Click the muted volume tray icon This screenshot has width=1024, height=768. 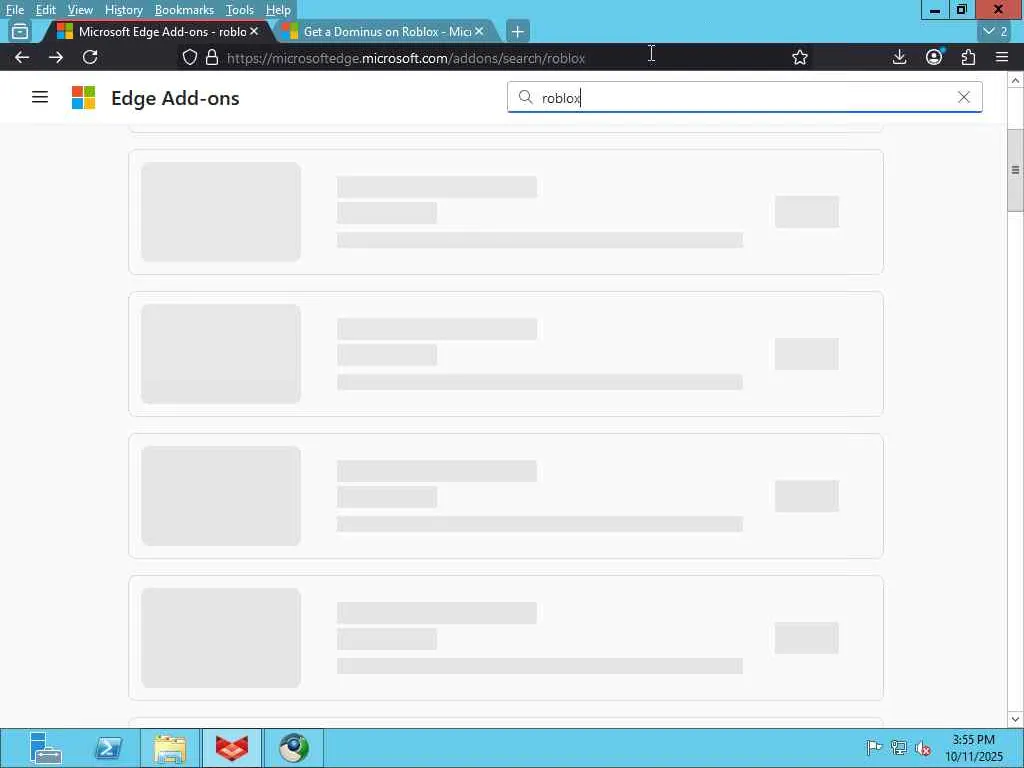click(x=923, y=748)
